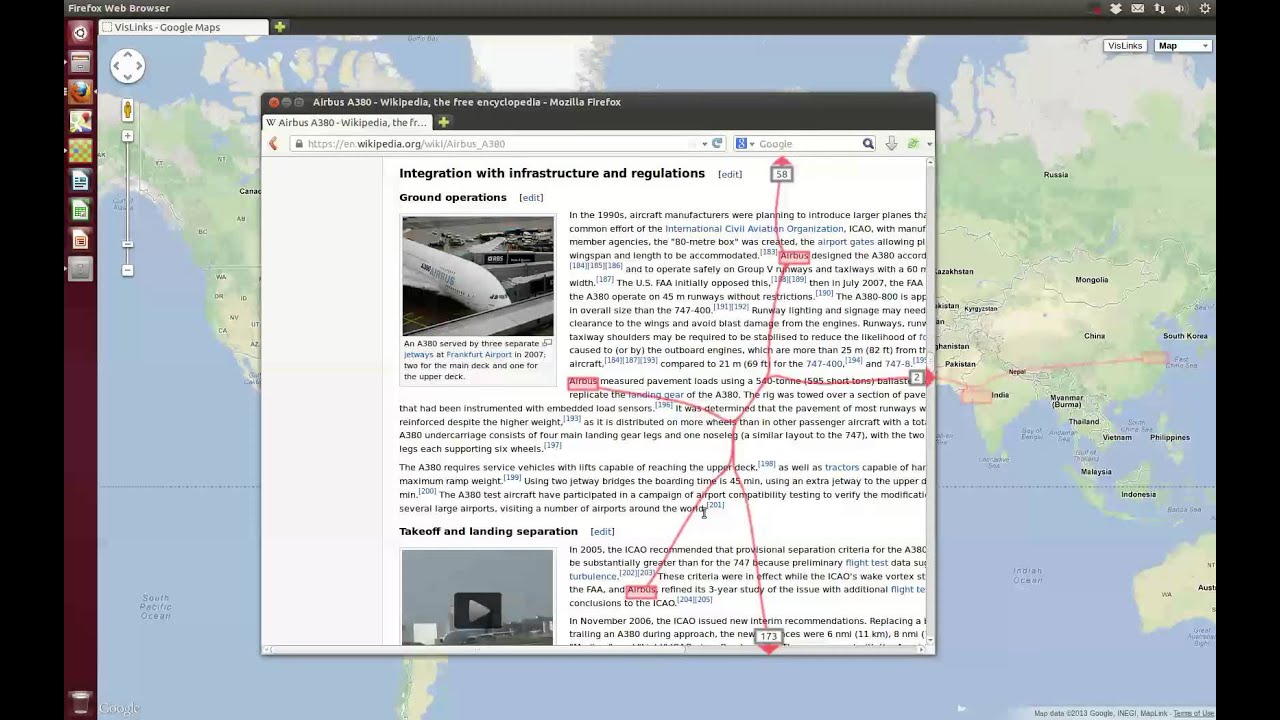This screenshot has width=1280, height=720.
Task: Open the Frankfurt Airport caption link
Action: coord(479,355)
